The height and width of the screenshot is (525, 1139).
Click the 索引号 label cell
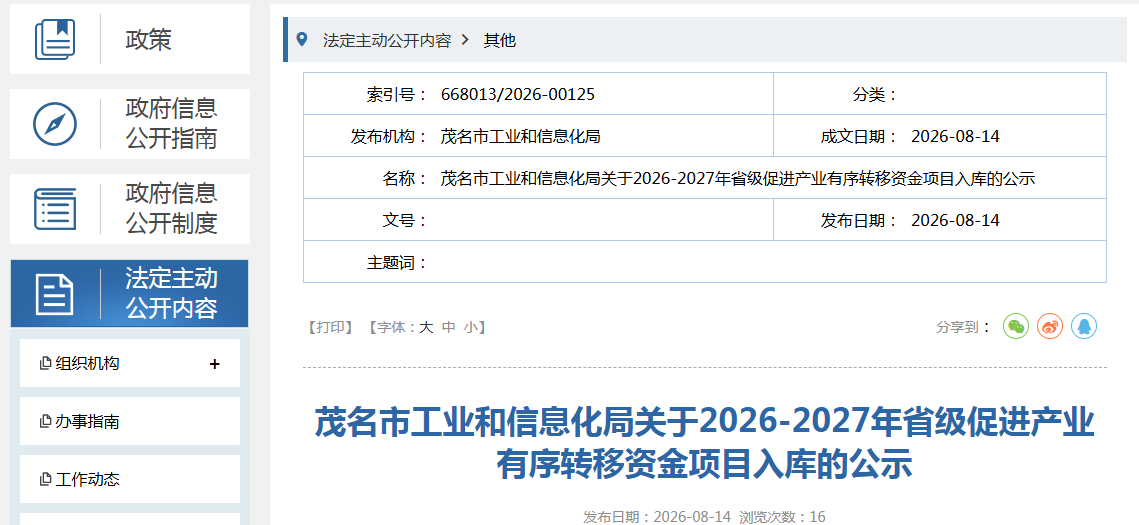[399, 94]
